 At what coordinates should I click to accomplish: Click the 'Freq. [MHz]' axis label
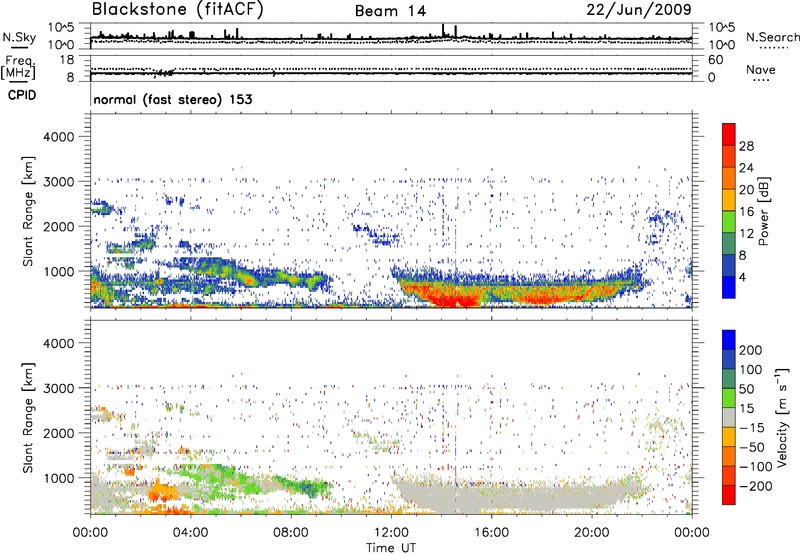[x=18, y=68]
